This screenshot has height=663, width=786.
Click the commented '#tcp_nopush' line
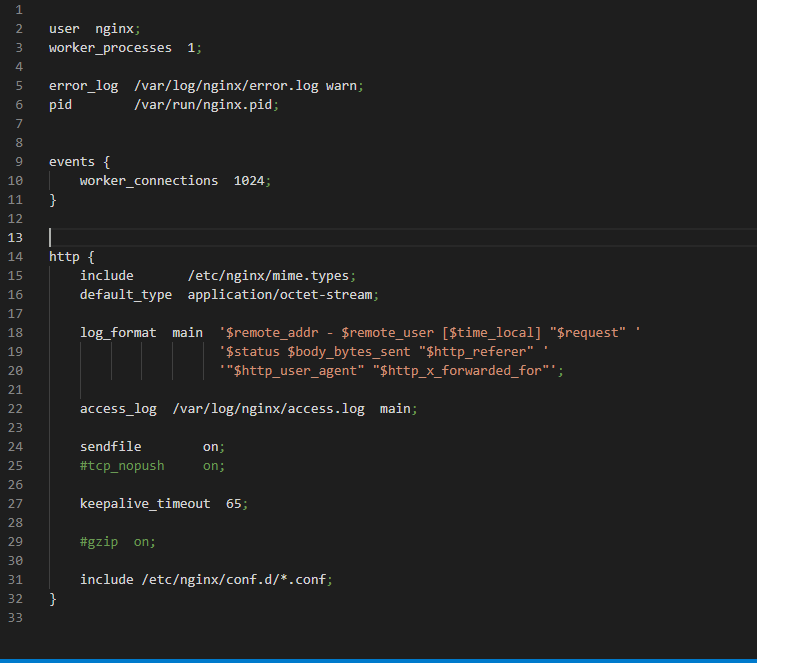(122, 466)
